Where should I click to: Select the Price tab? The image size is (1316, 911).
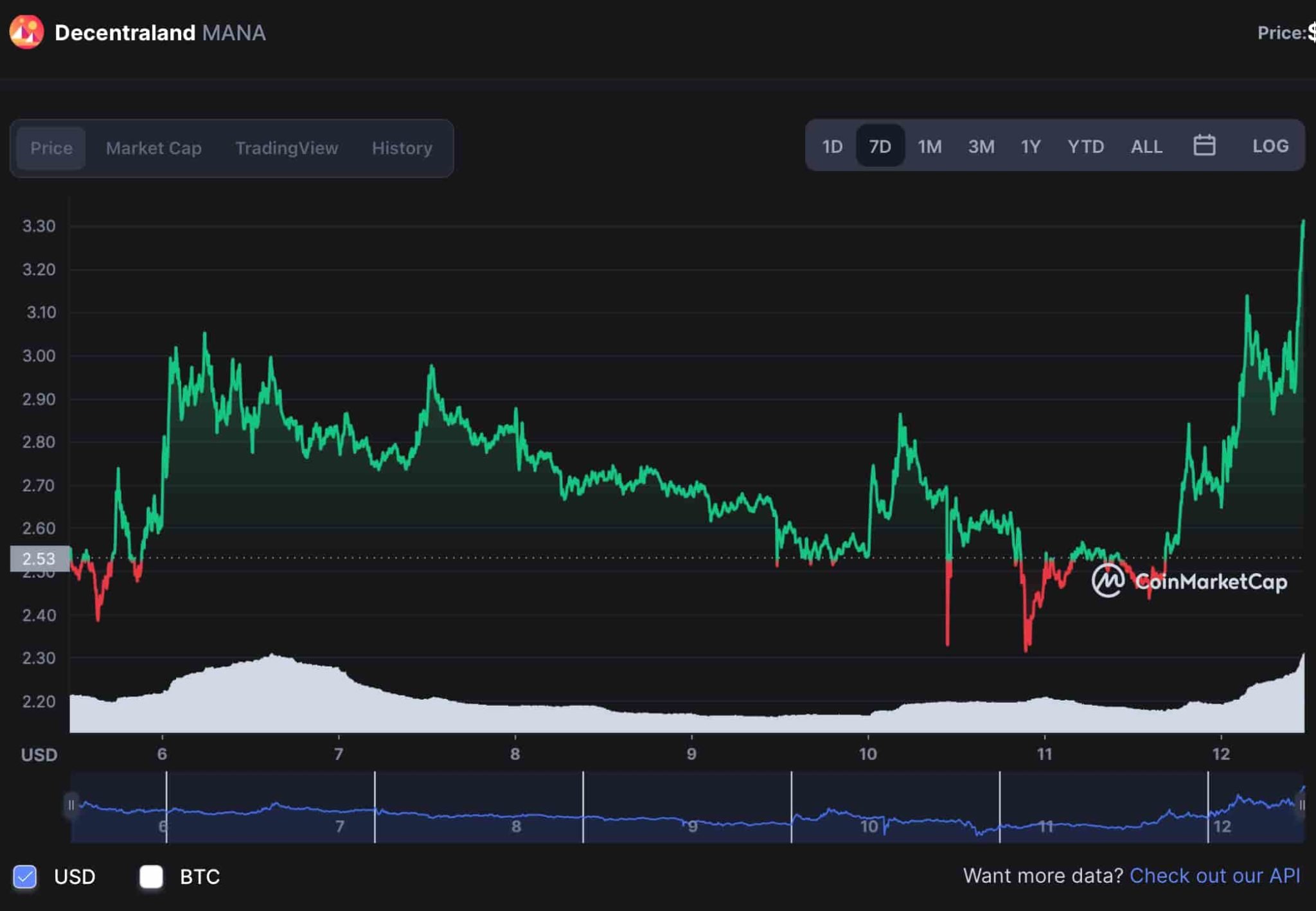51,148
